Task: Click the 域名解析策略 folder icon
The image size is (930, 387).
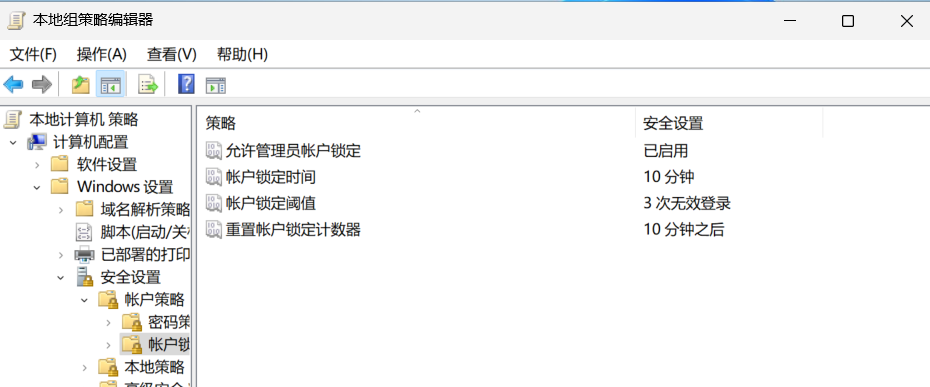Action: (85, 209)
